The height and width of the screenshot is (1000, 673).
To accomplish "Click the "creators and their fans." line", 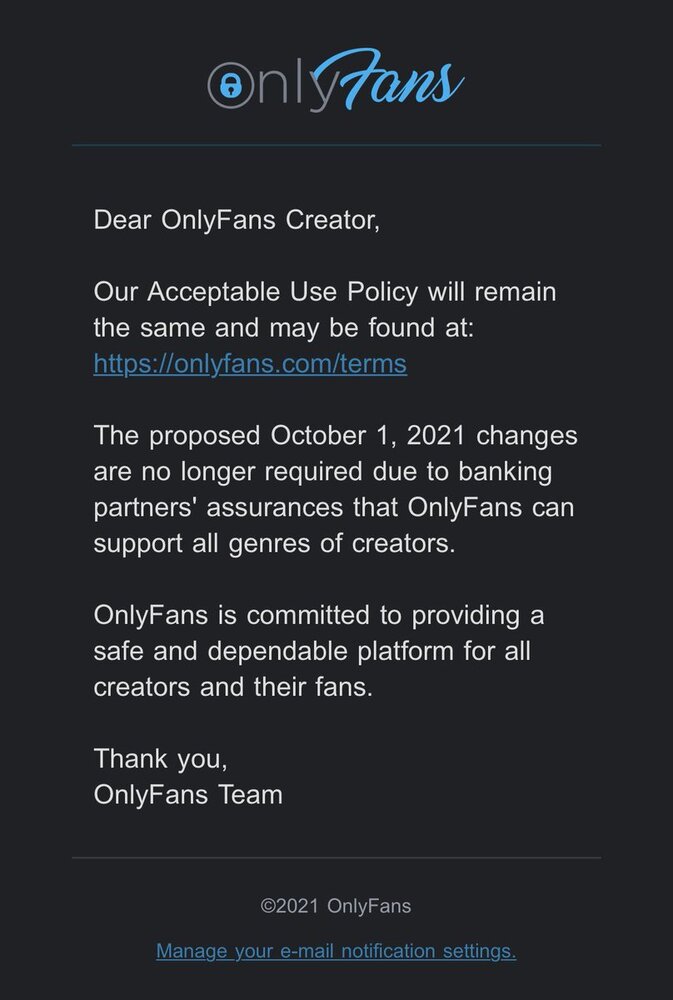I will tap(232, 687).
